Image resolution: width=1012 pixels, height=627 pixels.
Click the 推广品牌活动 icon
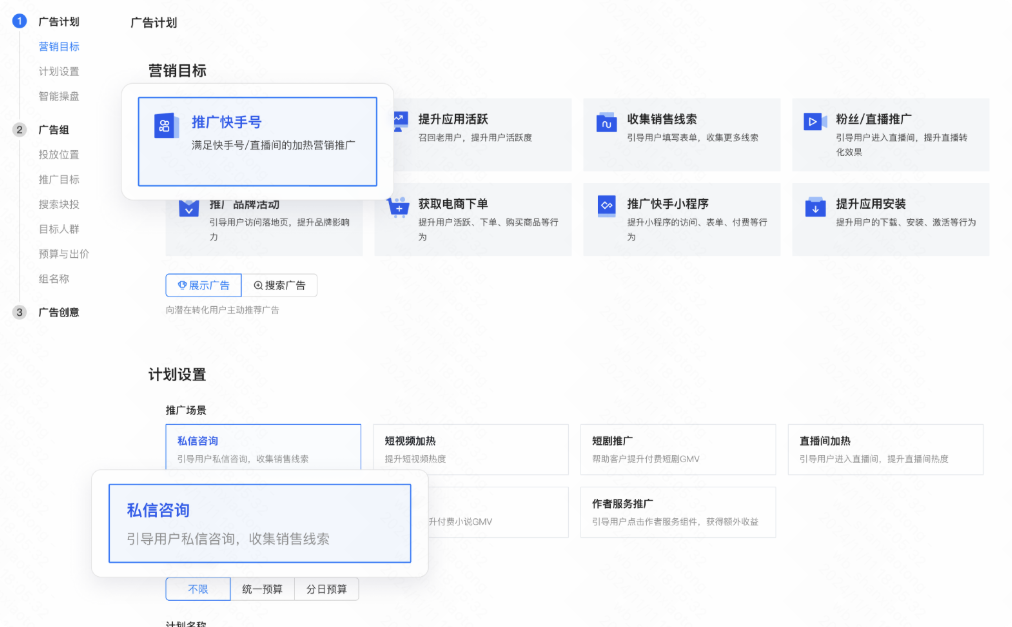(x=189, y=209)
